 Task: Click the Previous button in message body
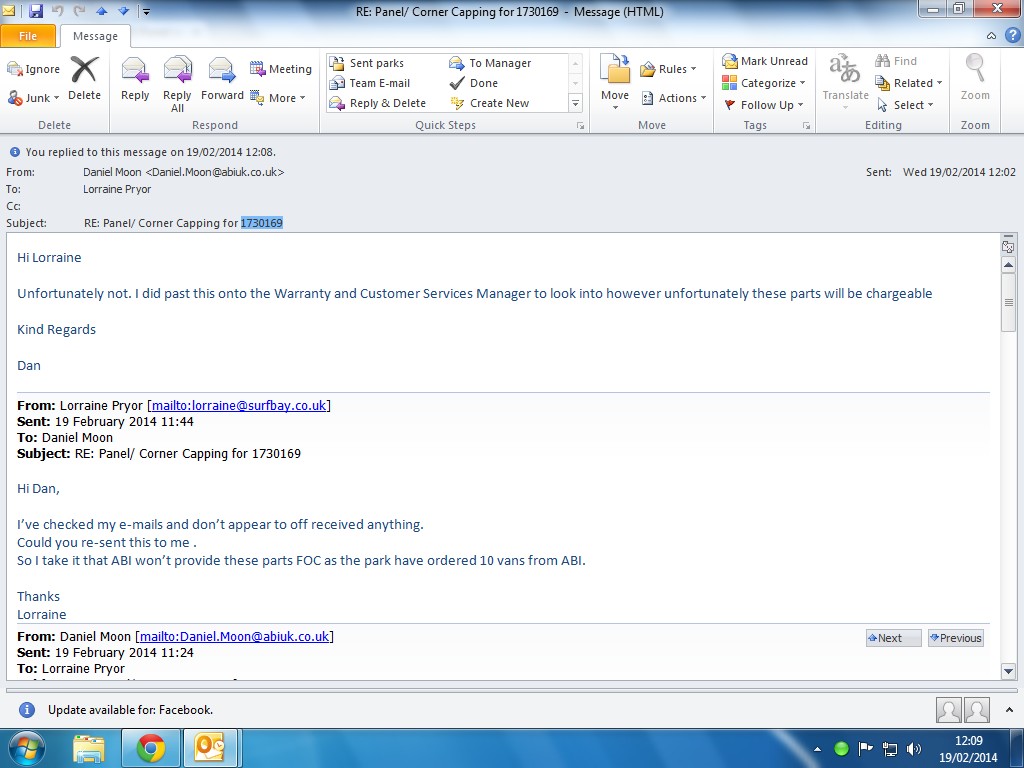pos(955,638)
